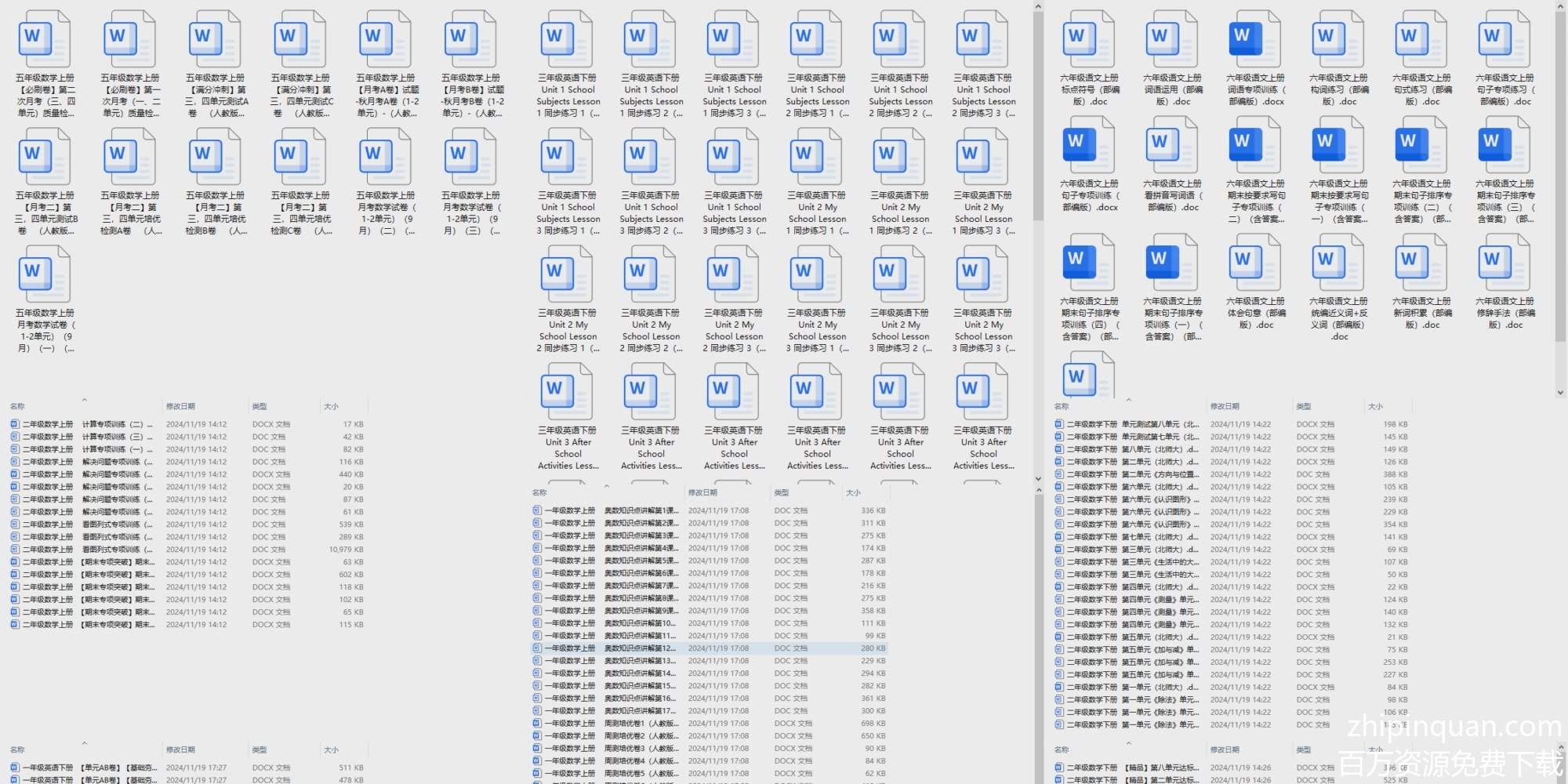This screenshot has width=1568, height=784.
Task: Select the 六年级语文上册 标点符号 doc icon
Action: pos(1088,39)
